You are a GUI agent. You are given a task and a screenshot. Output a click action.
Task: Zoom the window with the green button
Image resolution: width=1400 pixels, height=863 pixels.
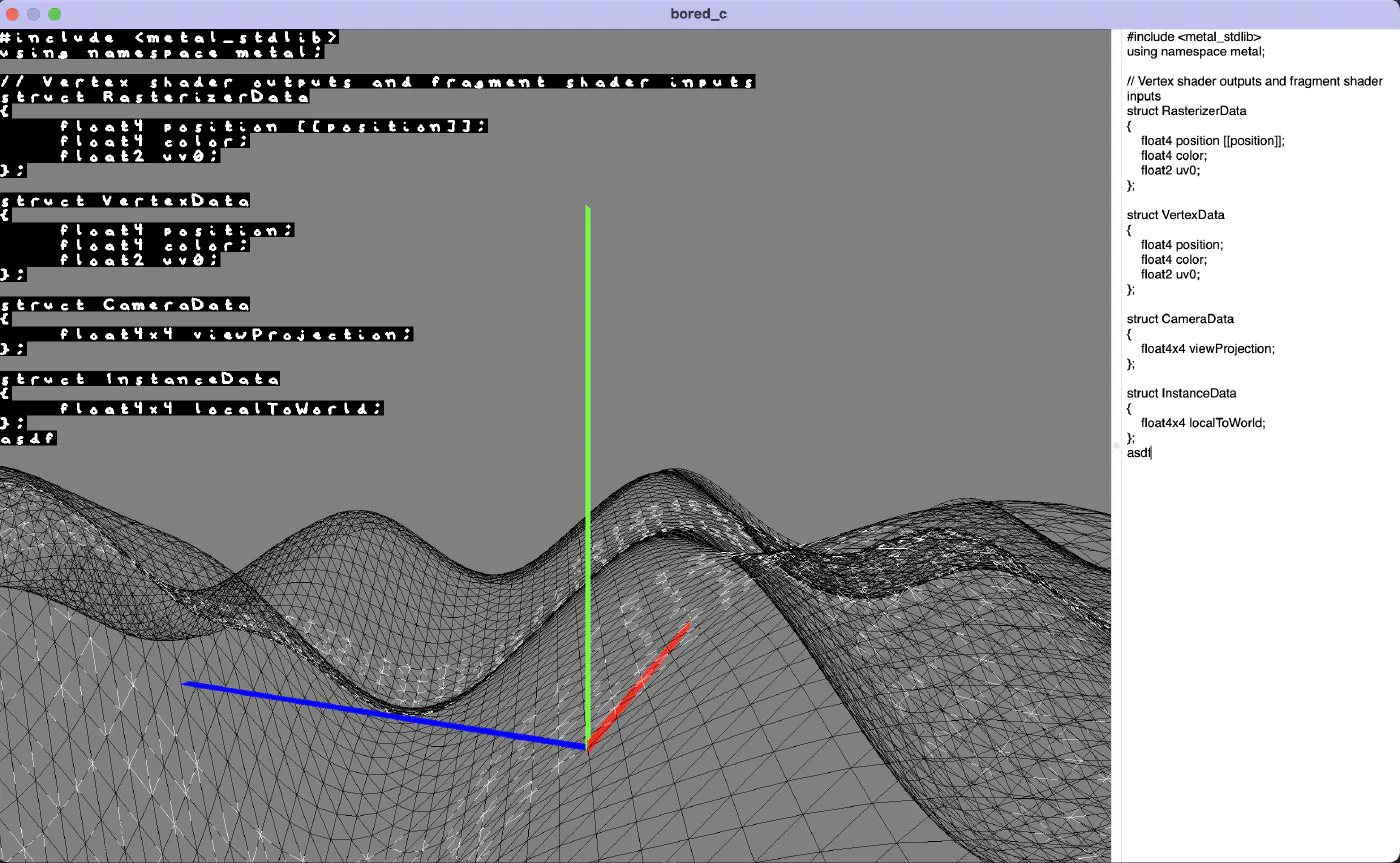click(54, 14)
